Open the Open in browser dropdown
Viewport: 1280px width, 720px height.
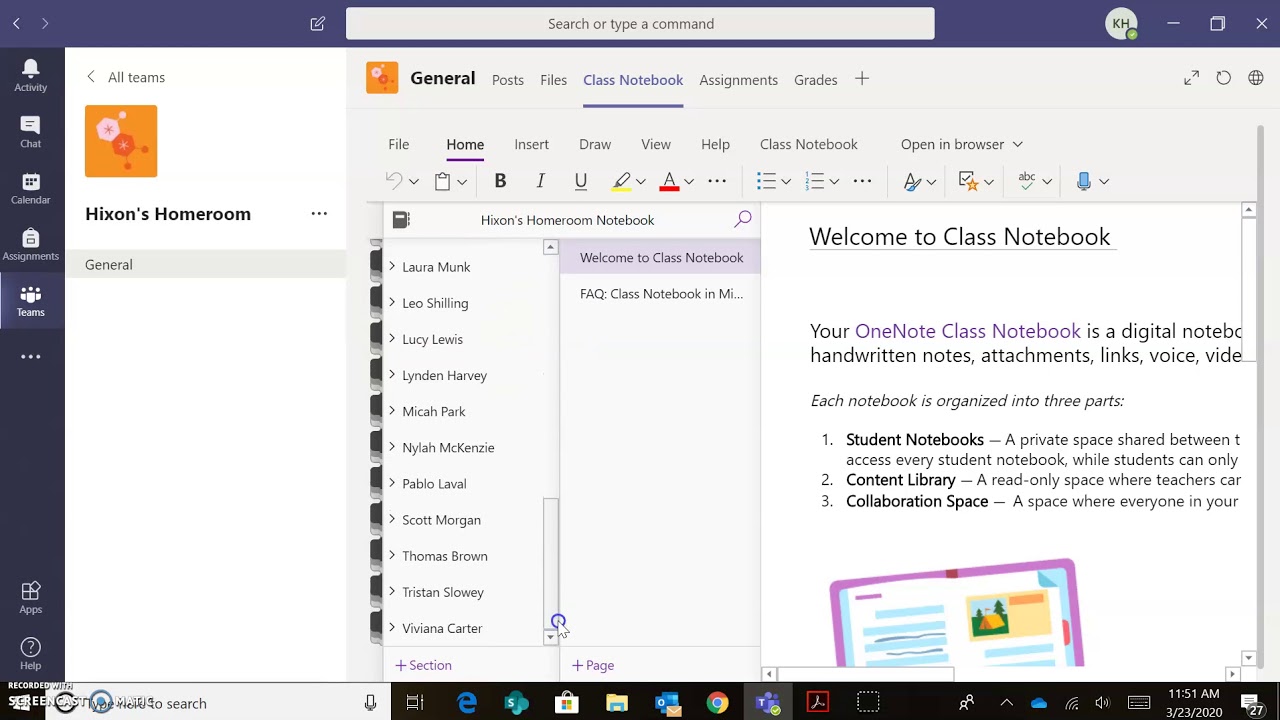pos(962,144)
